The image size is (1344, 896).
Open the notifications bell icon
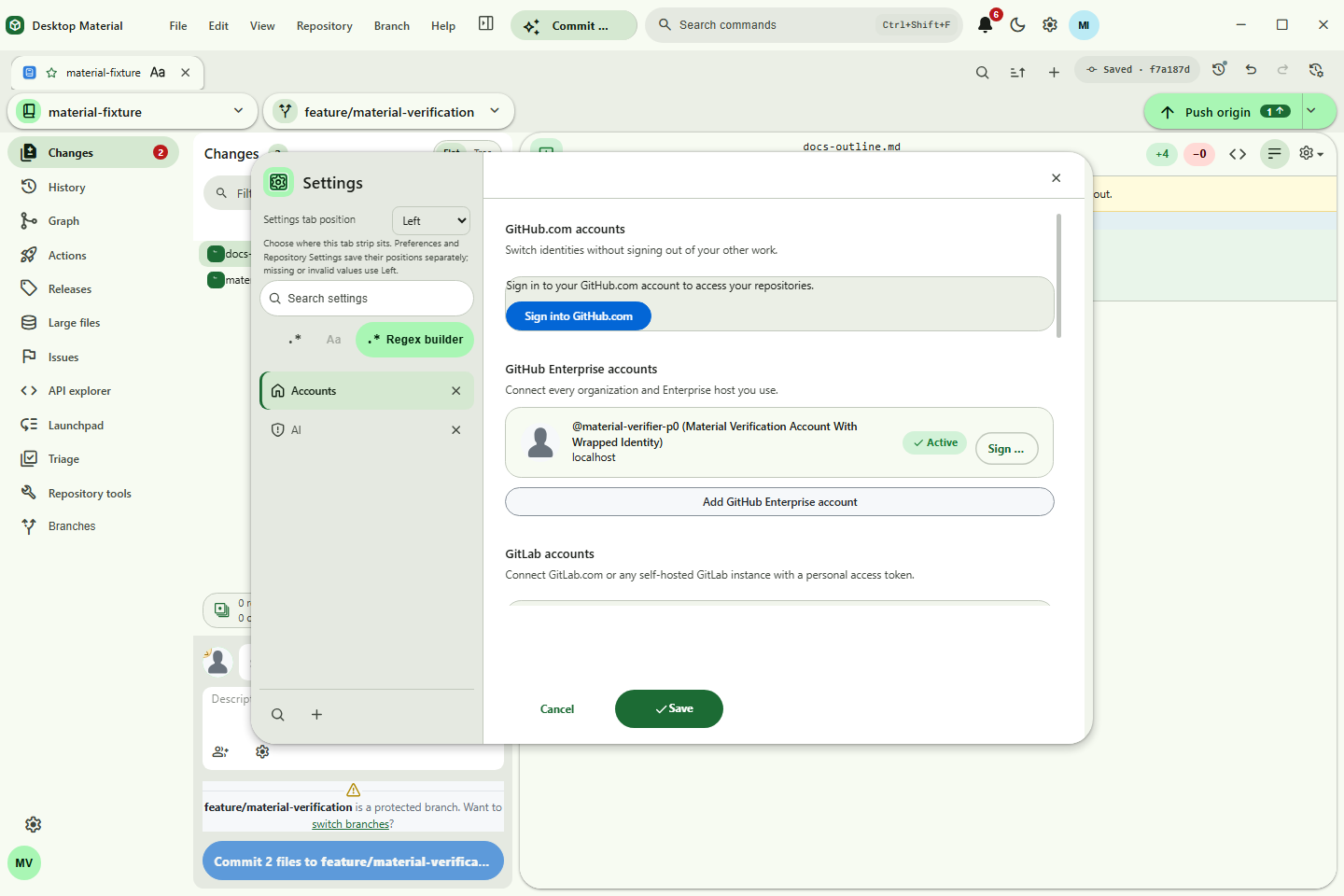pos(985,25)
